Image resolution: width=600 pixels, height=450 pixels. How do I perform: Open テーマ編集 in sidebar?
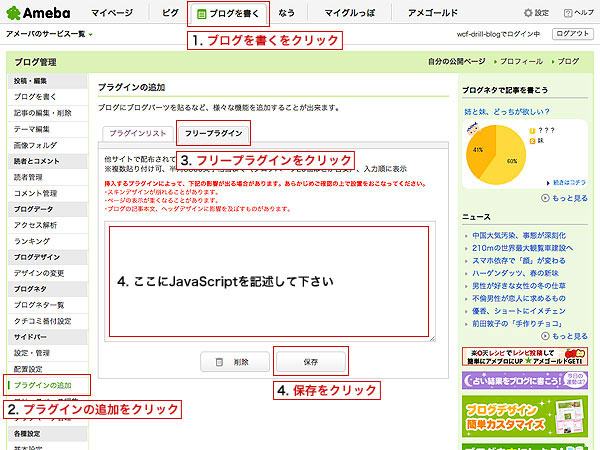tap(32, 129)
